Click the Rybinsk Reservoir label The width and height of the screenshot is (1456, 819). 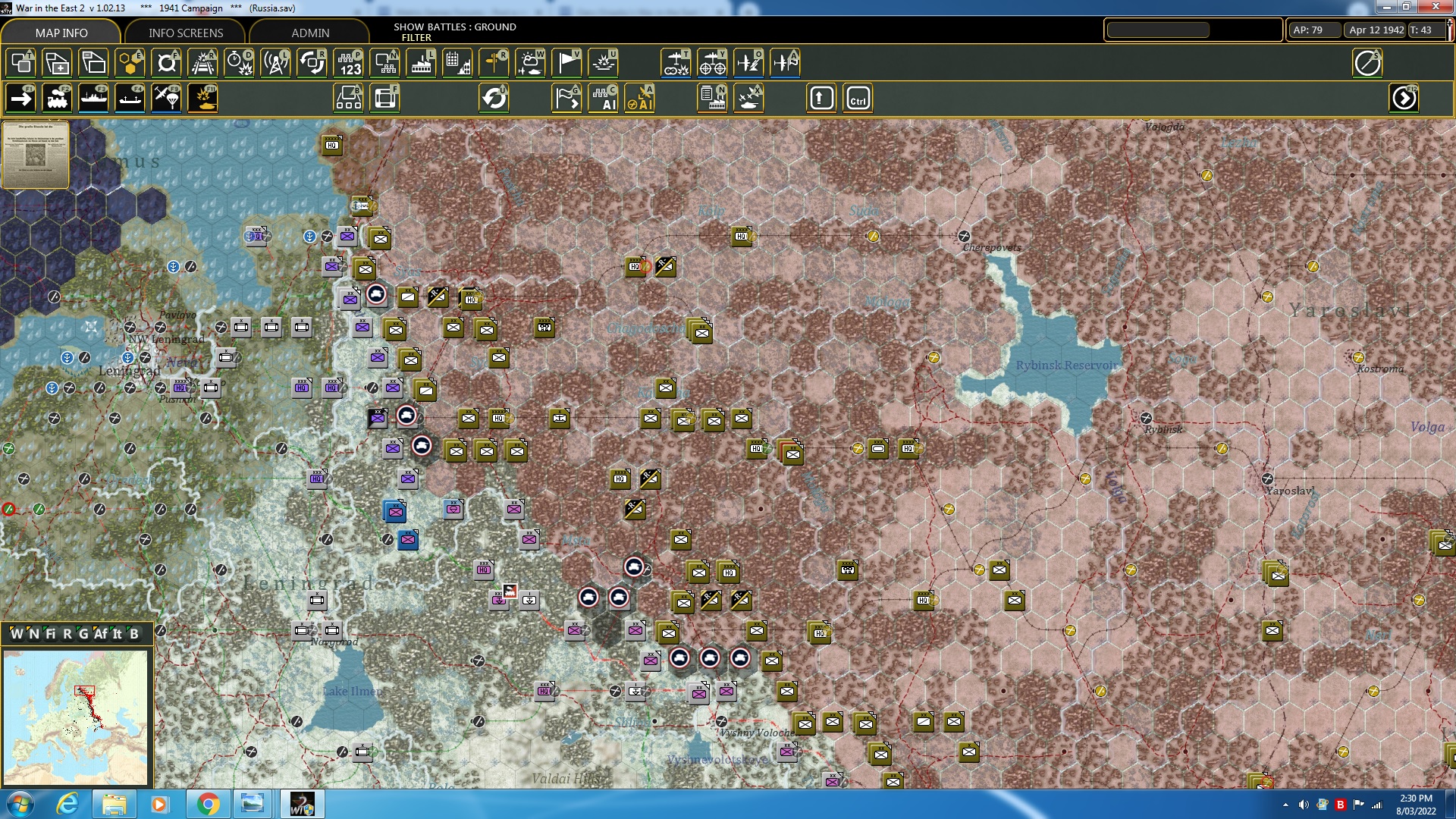1066,366
